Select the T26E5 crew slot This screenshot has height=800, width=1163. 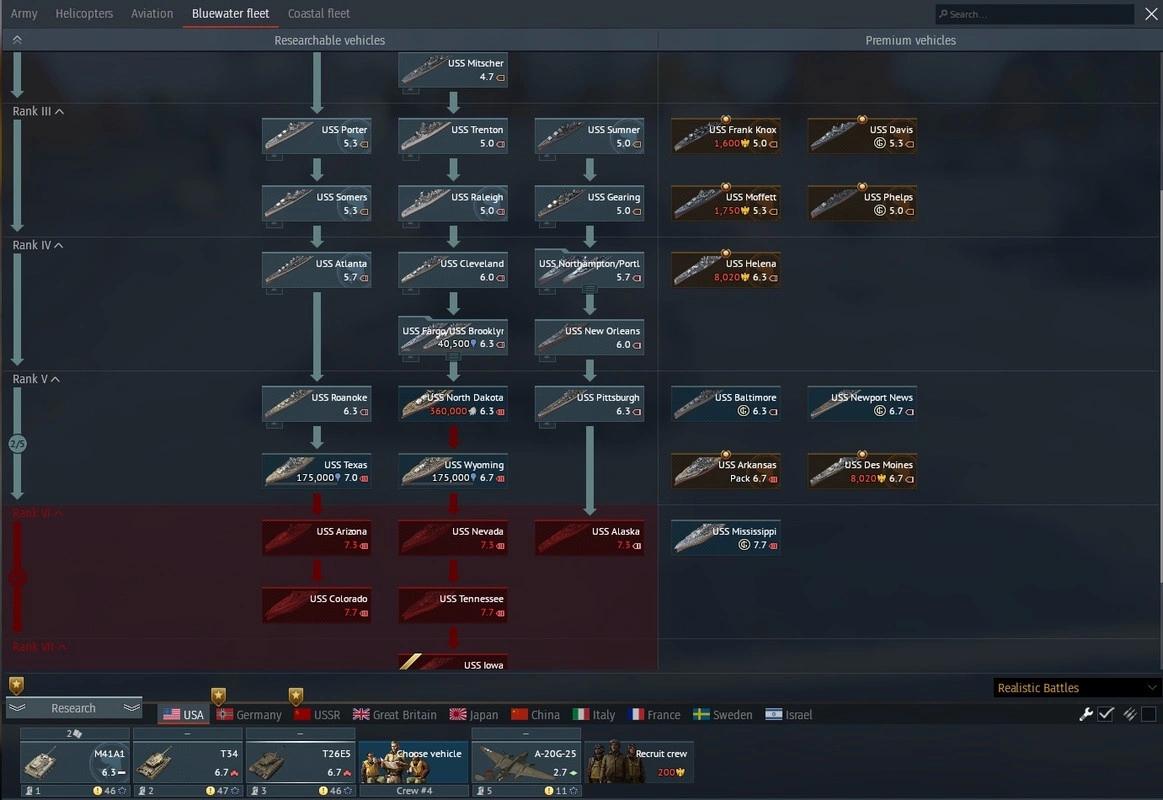(300, 763)
